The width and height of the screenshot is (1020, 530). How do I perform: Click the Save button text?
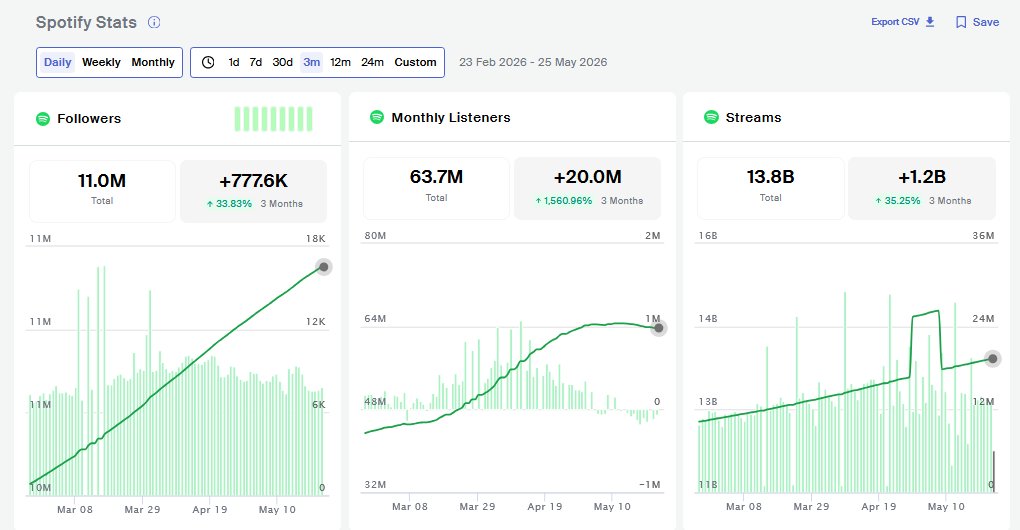[986, 22]
